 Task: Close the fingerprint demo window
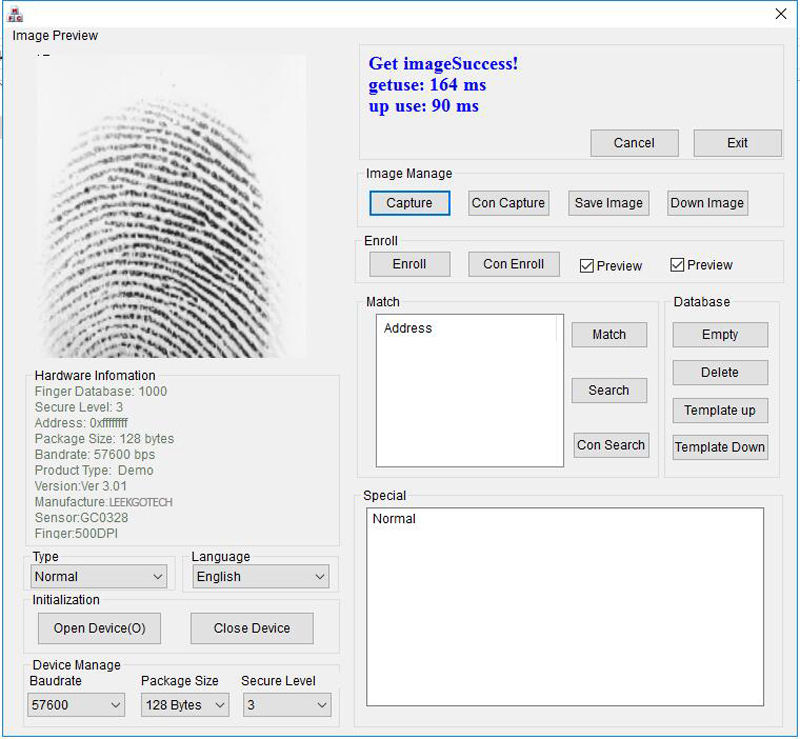click(781, 13)
